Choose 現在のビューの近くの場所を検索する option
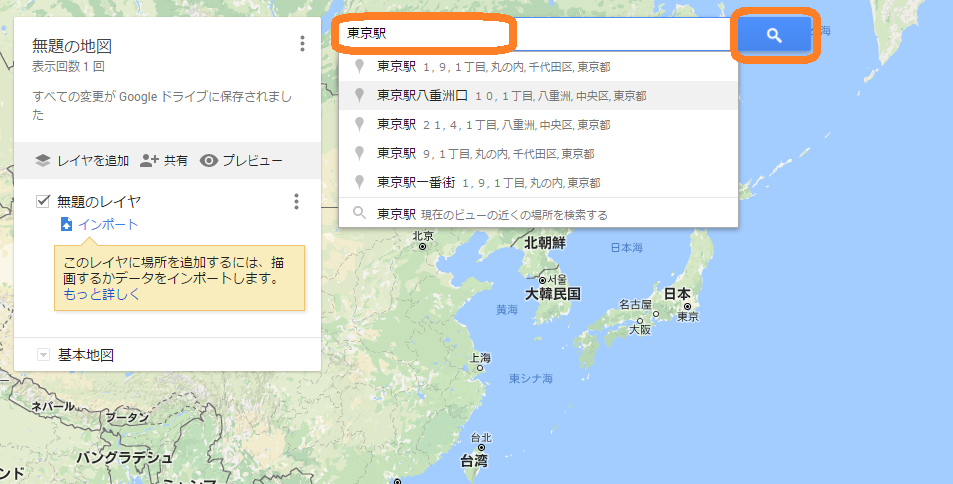The image size is (953, 484). coord(538,213)
